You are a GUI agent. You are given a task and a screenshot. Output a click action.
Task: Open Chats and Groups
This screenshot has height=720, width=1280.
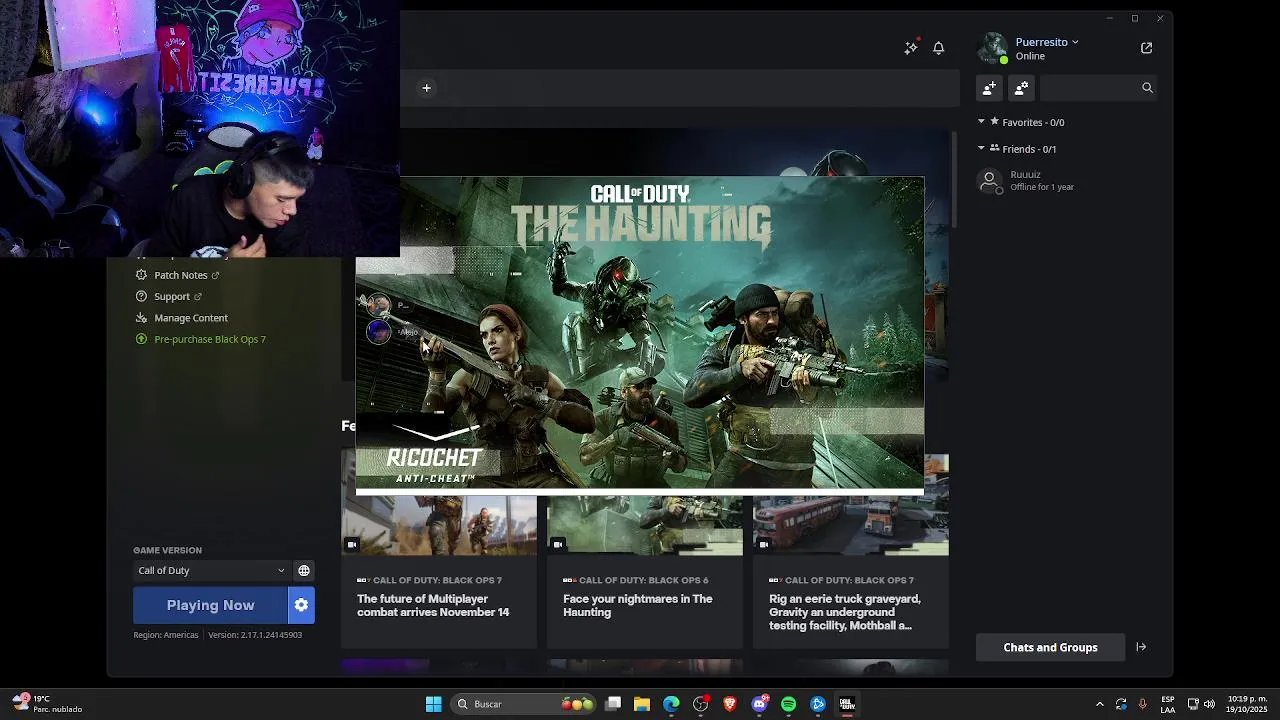click(x=1050, y=647)
